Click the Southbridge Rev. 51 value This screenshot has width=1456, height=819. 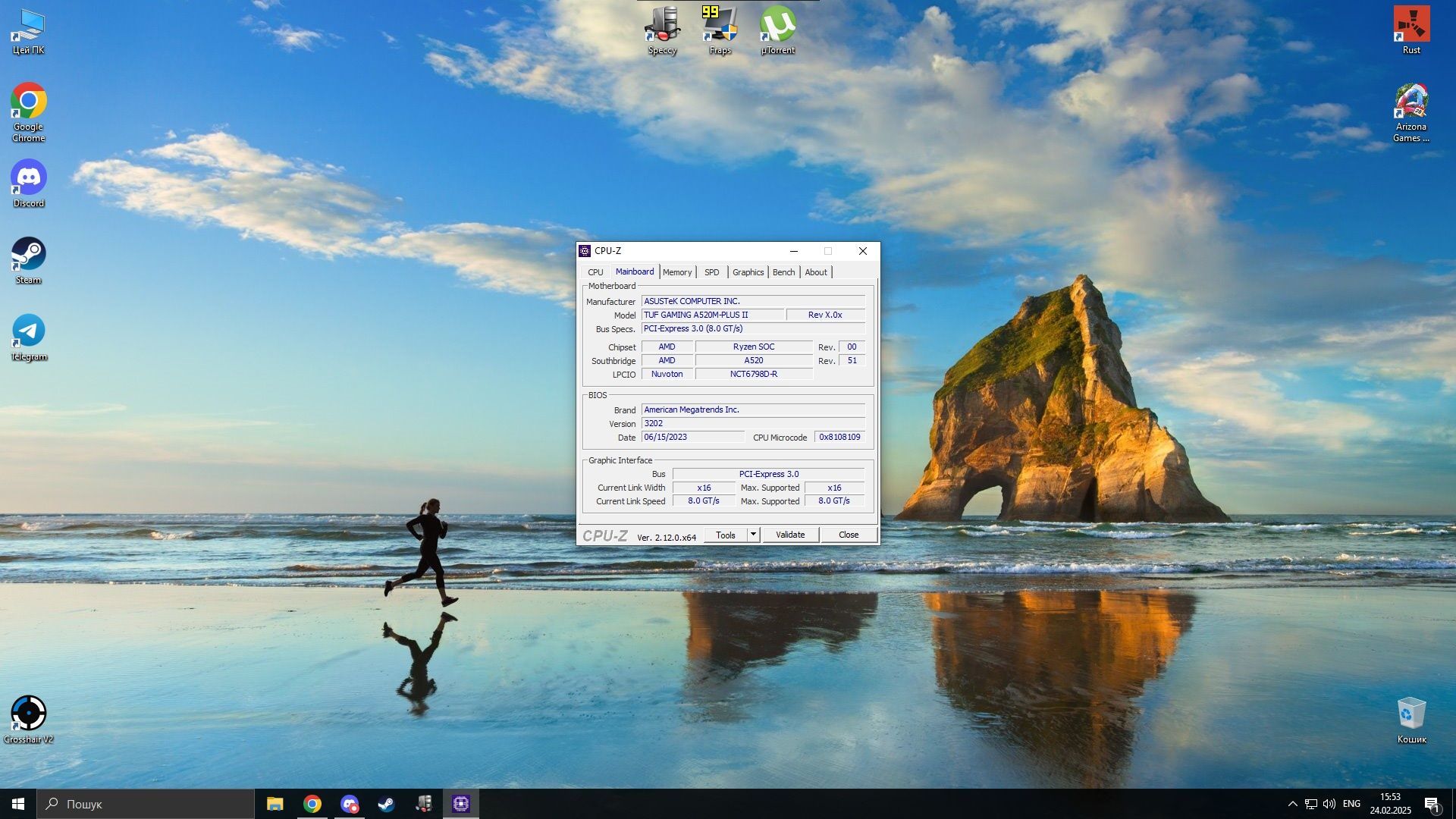pyautogui.click(x=852, y=360)
